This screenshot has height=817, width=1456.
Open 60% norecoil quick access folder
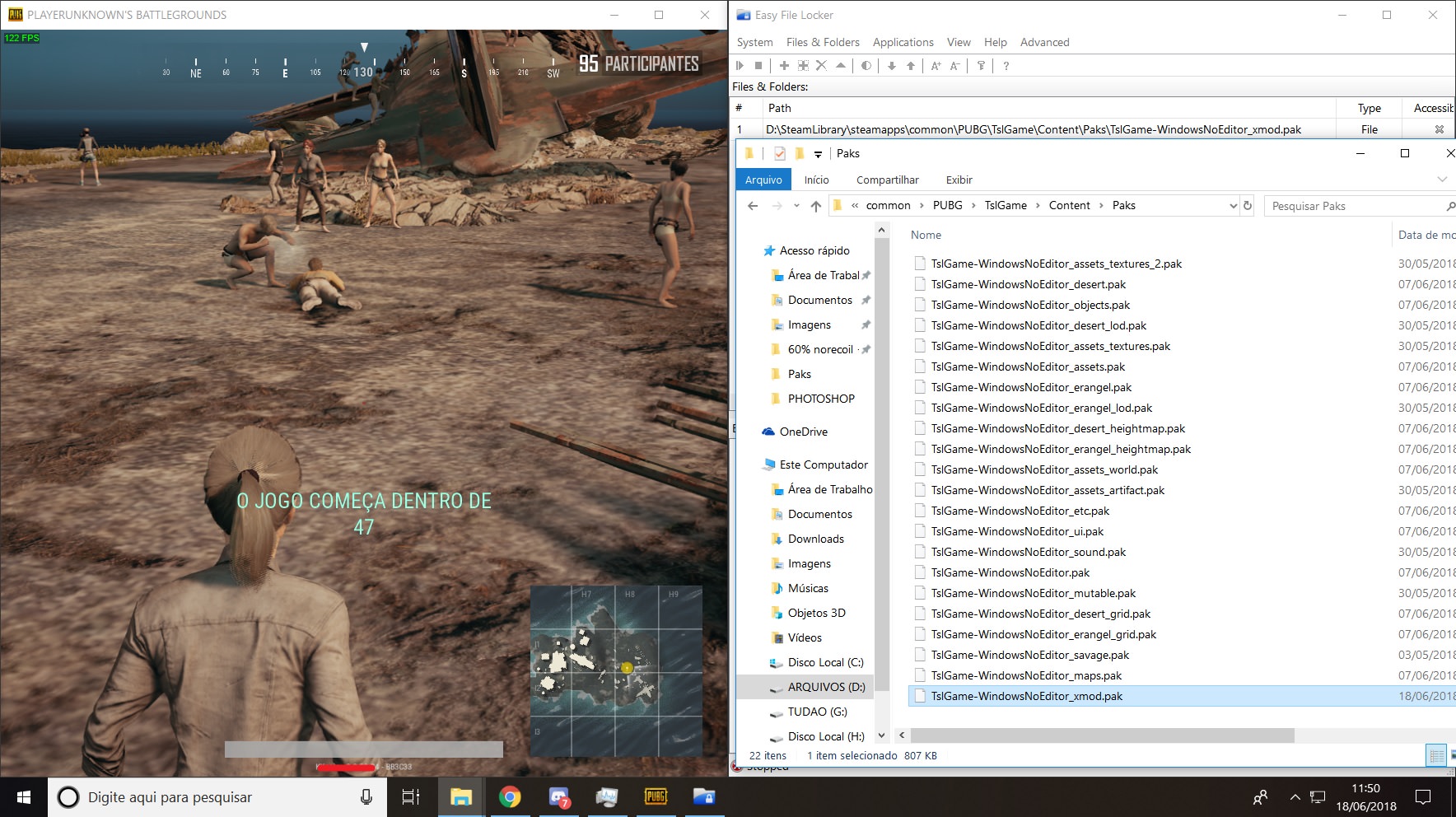820,349
